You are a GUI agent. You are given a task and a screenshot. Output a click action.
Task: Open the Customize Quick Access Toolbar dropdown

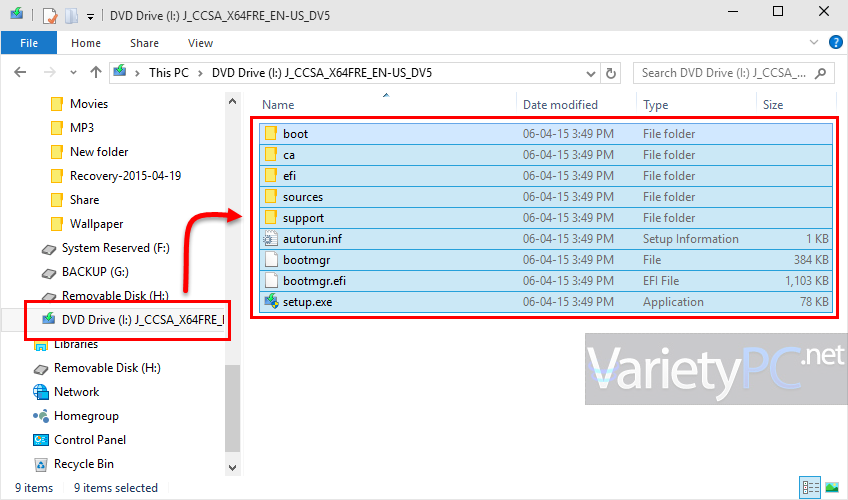[x=90, y=16]
